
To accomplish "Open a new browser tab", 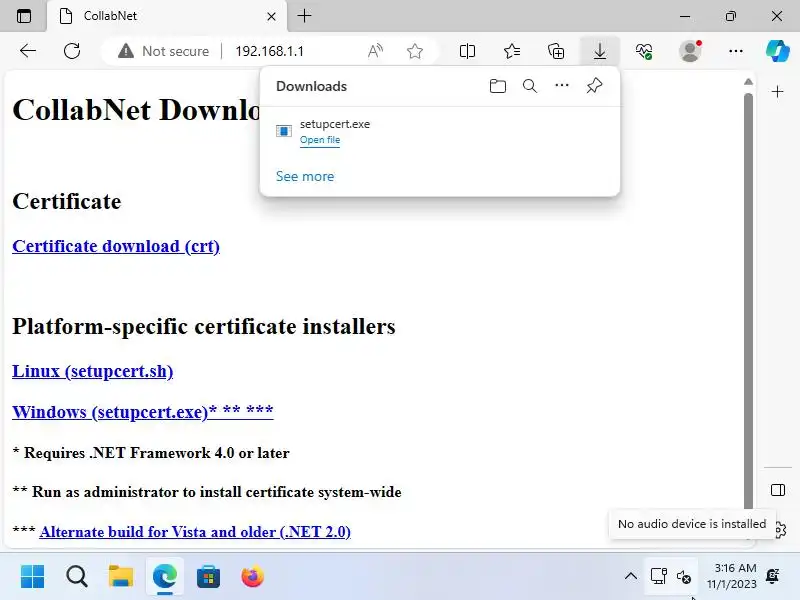I will tap(305, 16).
